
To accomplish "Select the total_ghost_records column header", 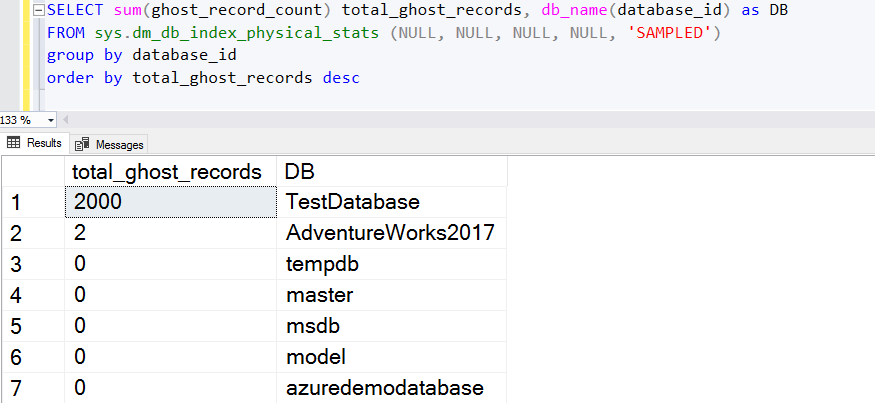I will coord(166,170).
